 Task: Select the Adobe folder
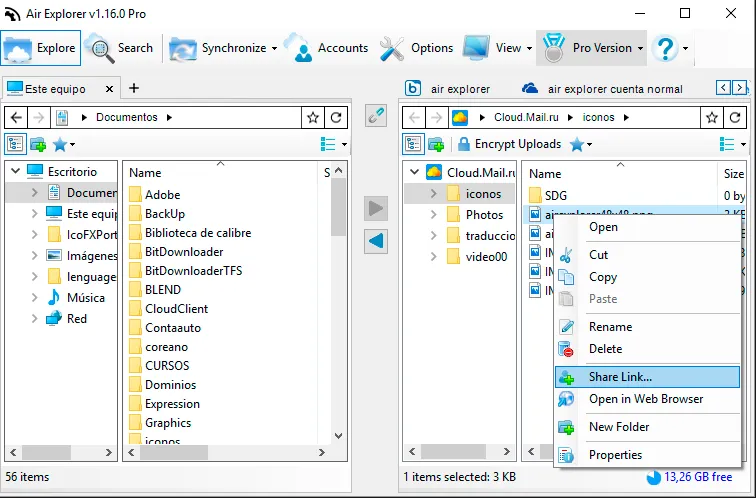(x=162, y=195)
